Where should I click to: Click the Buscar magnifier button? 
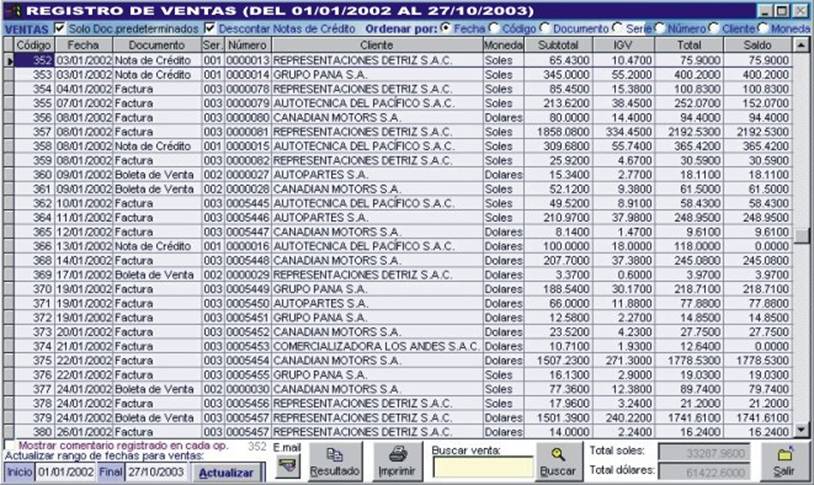(558, 462)
